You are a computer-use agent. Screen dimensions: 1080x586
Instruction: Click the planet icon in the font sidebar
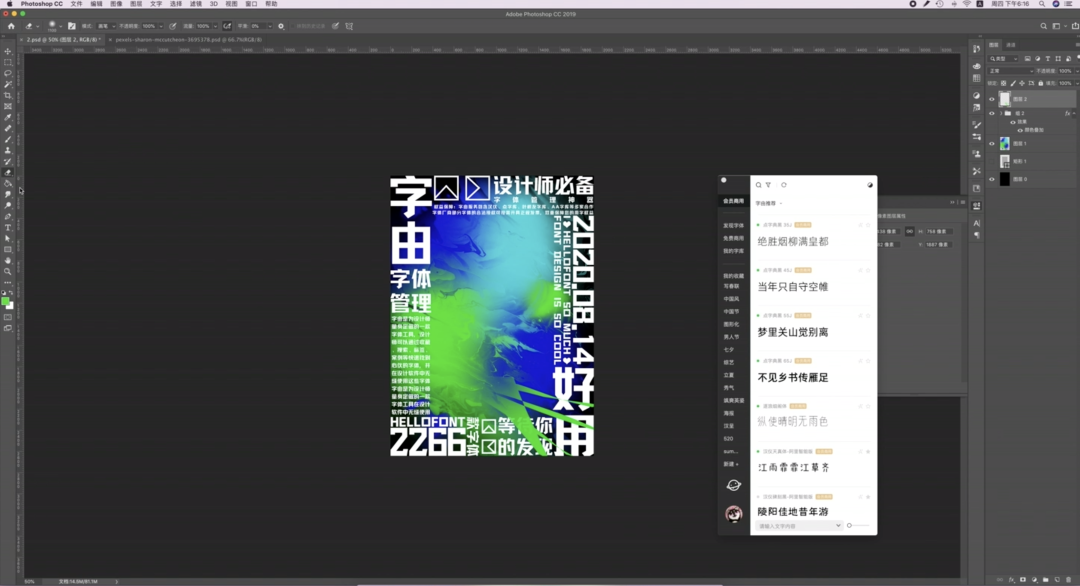click(734, 485)
